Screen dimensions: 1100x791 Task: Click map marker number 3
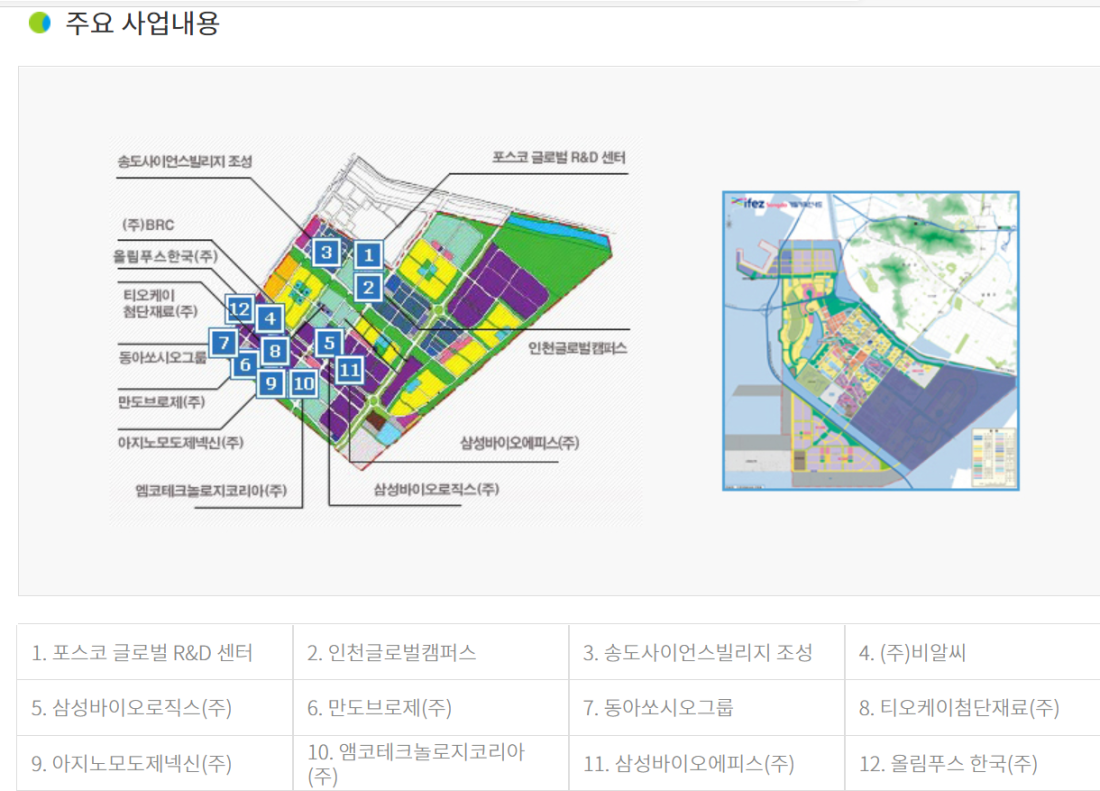pyautogui.click(x=326, y=252)
